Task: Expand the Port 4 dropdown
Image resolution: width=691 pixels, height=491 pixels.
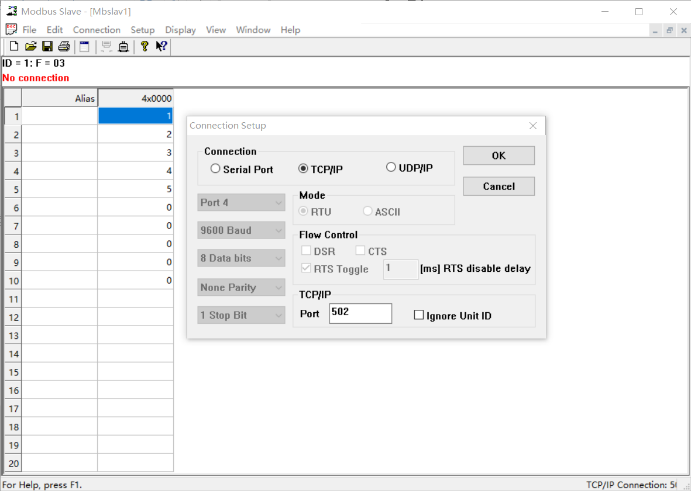Action: pyautogui.click(x=240, y=202)
